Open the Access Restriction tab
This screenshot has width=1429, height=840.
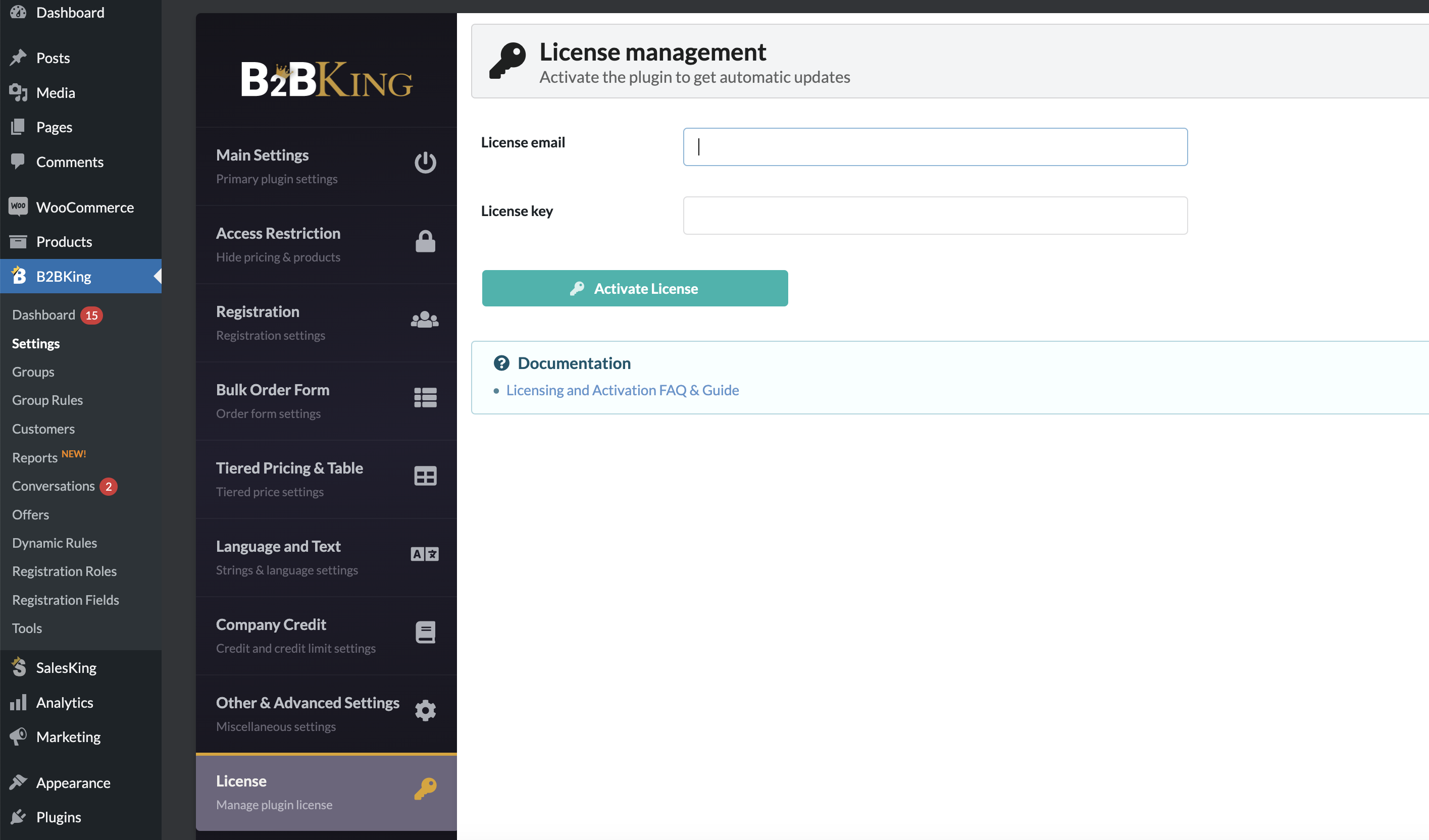[x=326, y=244]
